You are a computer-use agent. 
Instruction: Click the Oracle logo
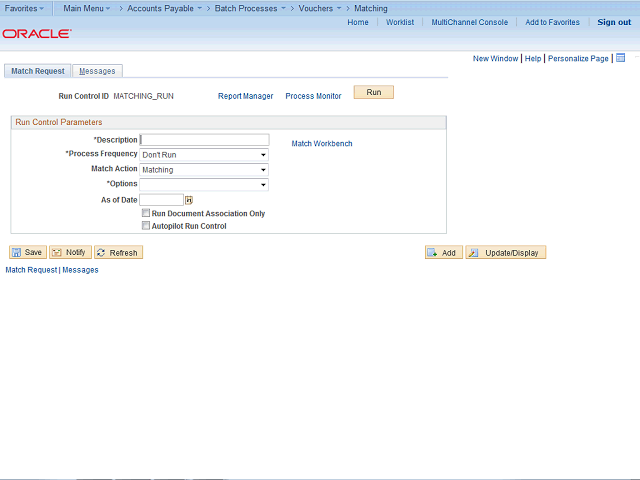(37, 33)
